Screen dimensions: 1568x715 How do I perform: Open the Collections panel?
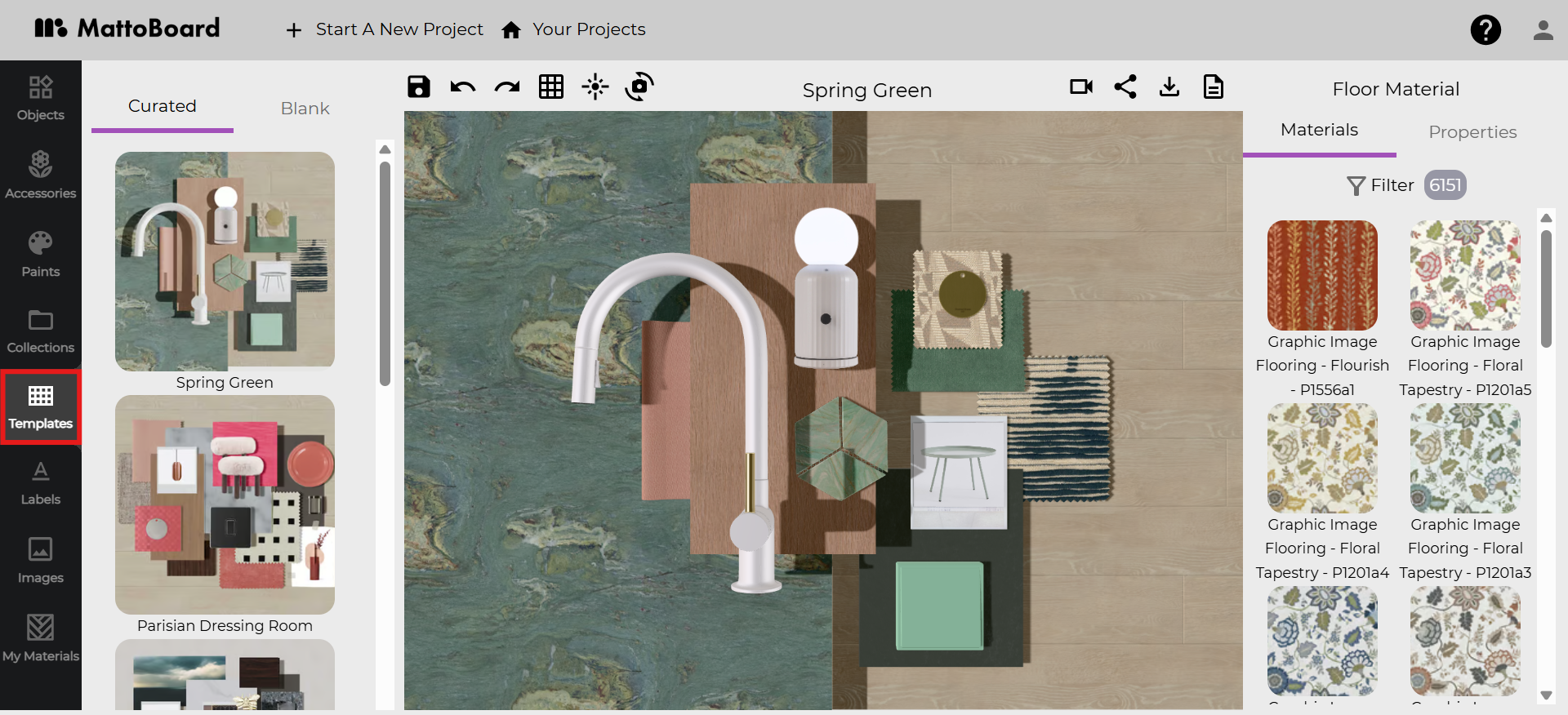point(41,331)
